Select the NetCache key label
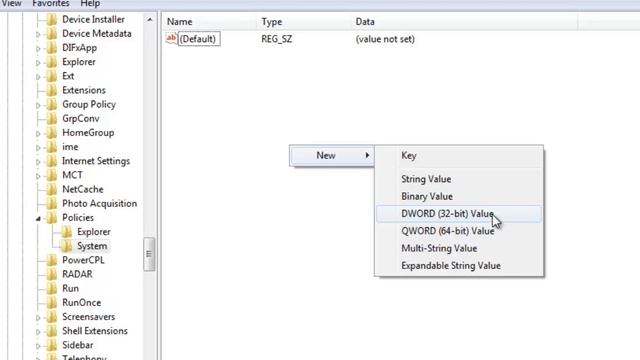Screen dimensions: 640x360 click(x=83, y=189)
